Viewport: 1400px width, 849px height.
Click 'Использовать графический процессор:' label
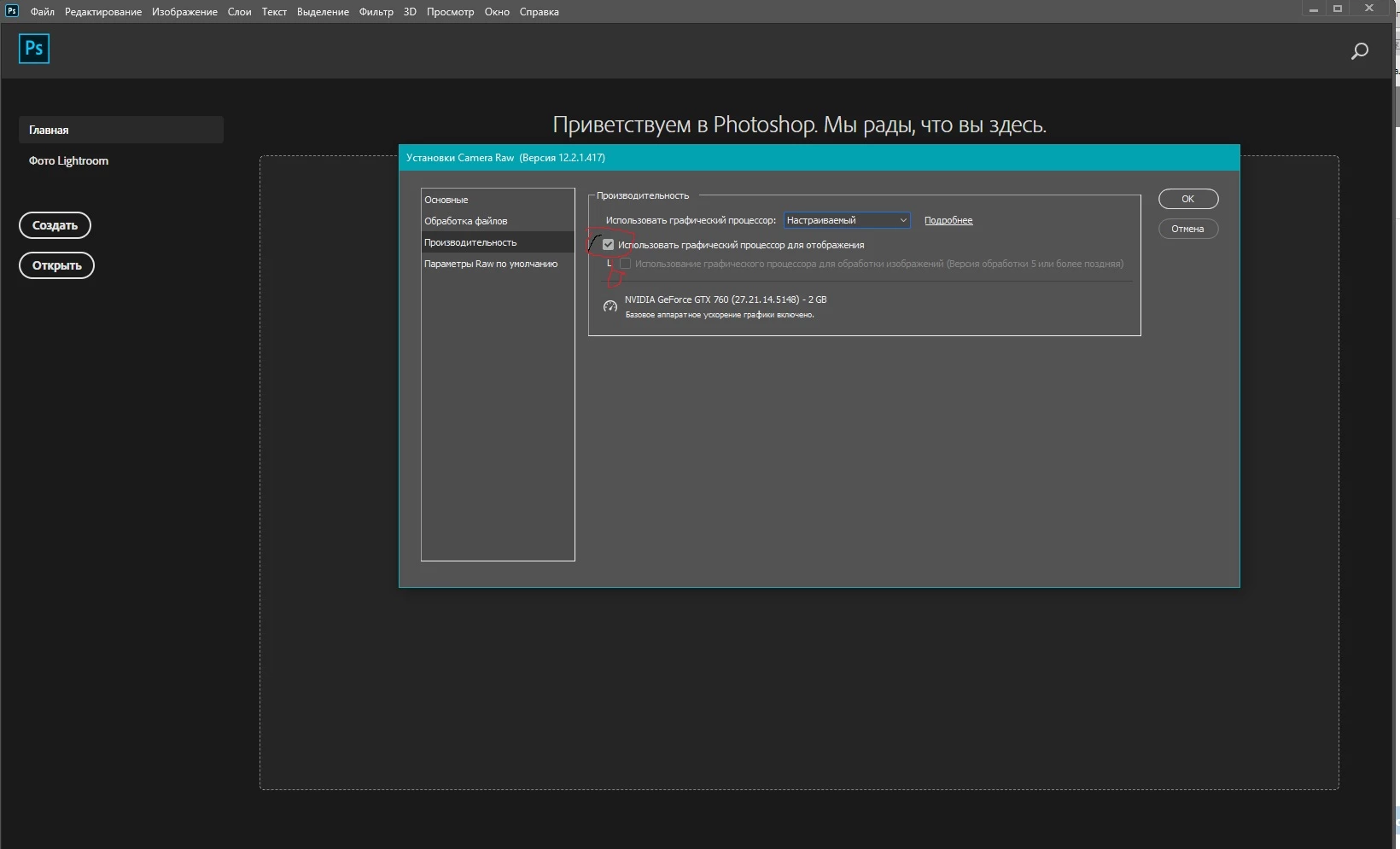click(x=691, y=220)
